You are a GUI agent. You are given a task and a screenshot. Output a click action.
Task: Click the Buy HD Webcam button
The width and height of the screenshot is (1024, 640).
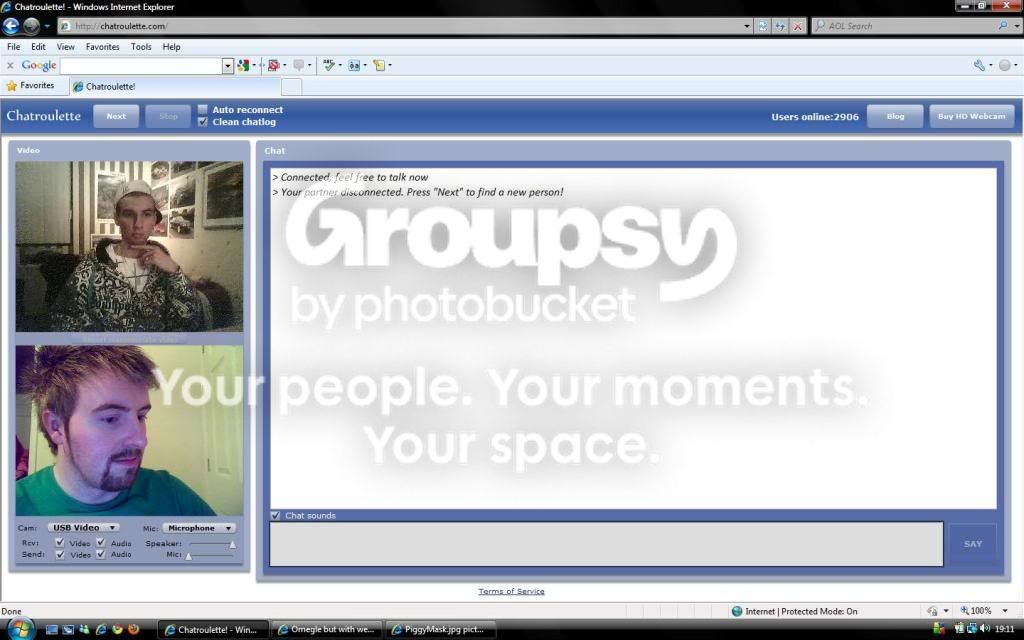(x=972, y=116)
